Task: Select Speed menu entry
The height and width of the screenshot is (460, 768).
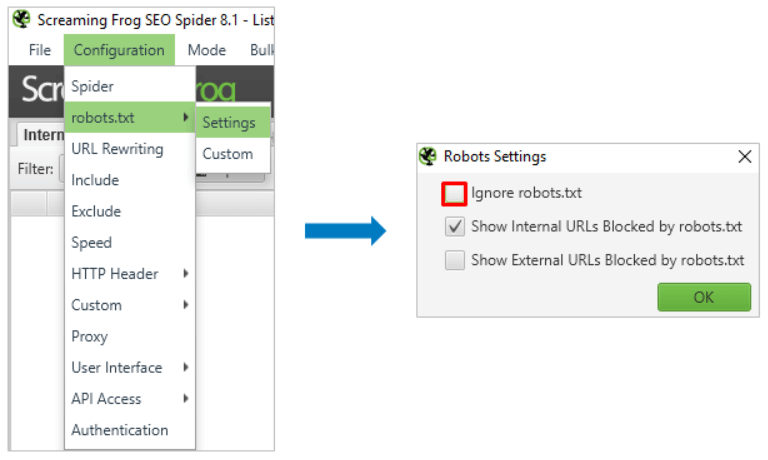Action: pos(130,242)
